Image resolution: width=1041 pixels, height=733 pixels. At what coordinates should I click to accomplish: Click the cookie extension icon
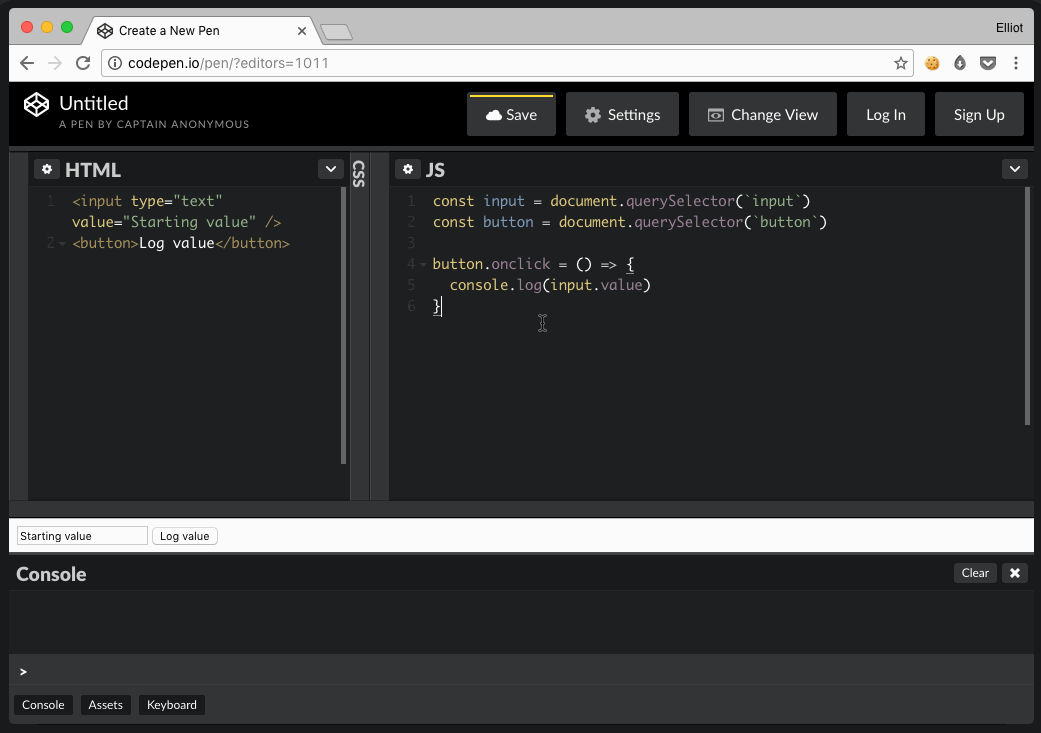click(x=932, y=63)
